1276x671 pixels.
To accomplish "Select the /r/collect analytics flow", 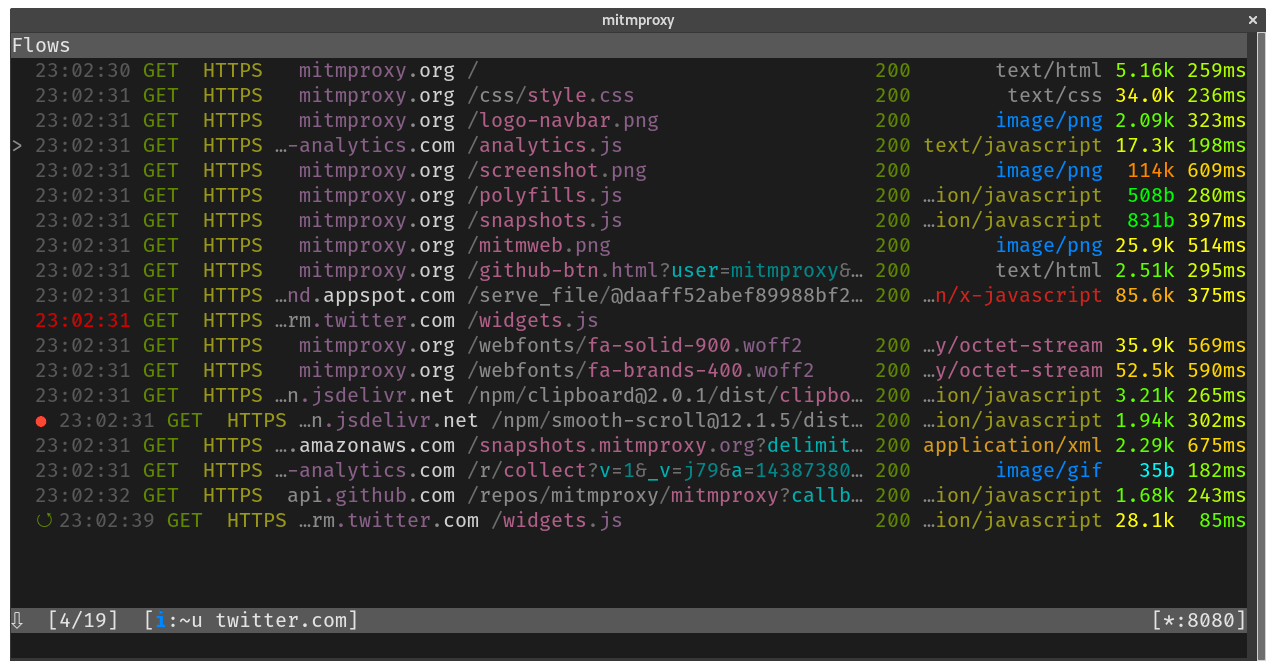I will [629, 471].
